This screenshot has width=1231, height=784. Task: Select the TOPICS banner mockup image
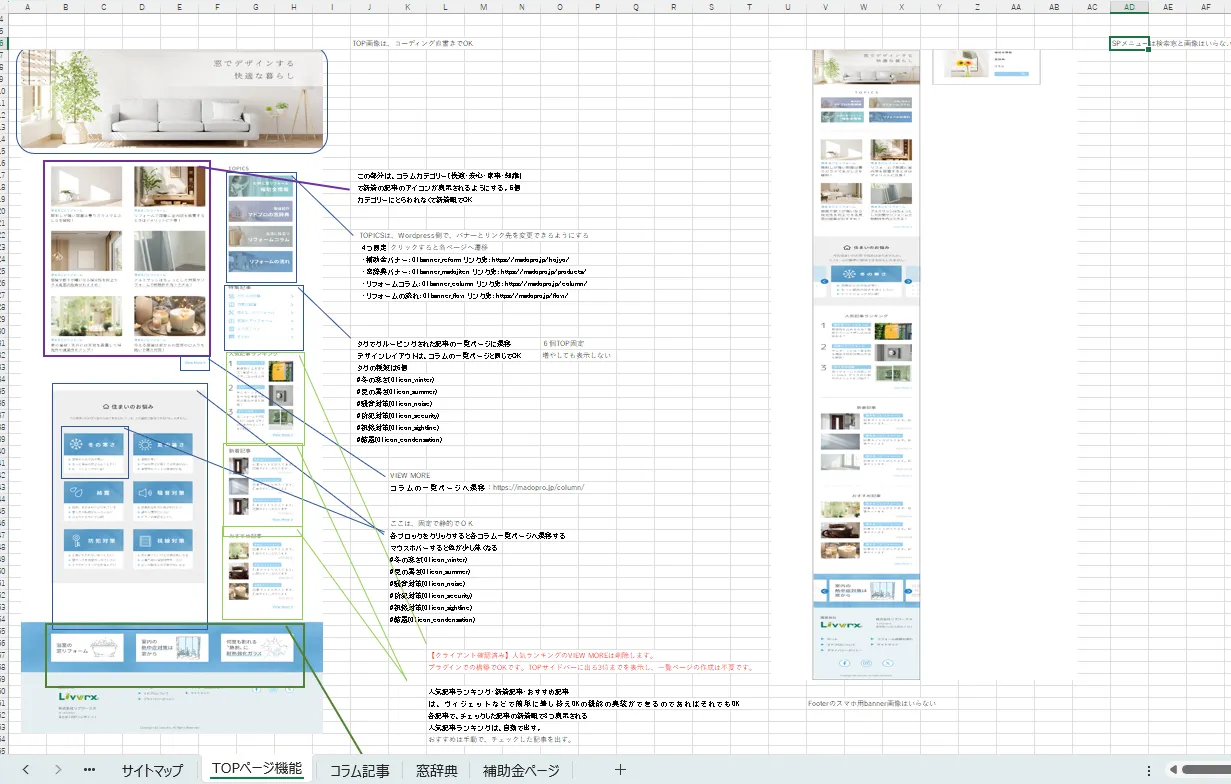(261, 224)
